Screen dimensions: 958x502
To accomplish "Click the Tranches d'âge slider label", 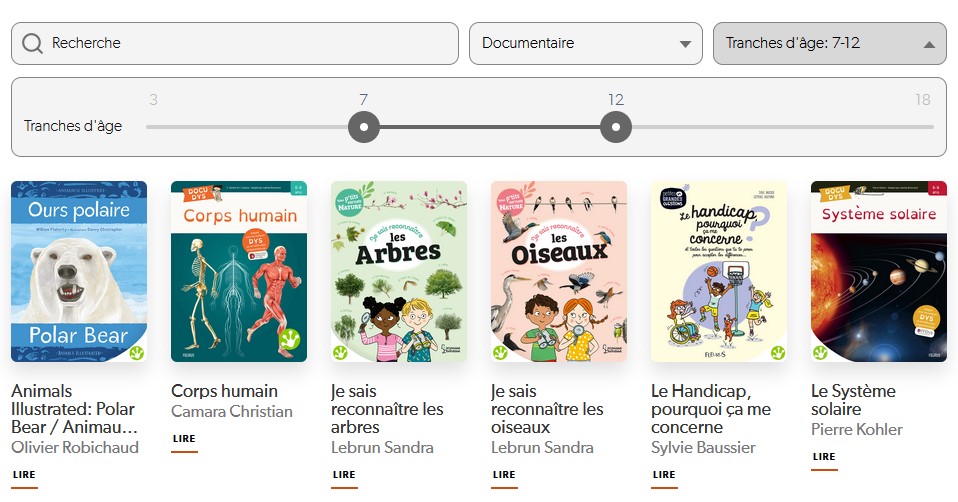I will (73, 126).
